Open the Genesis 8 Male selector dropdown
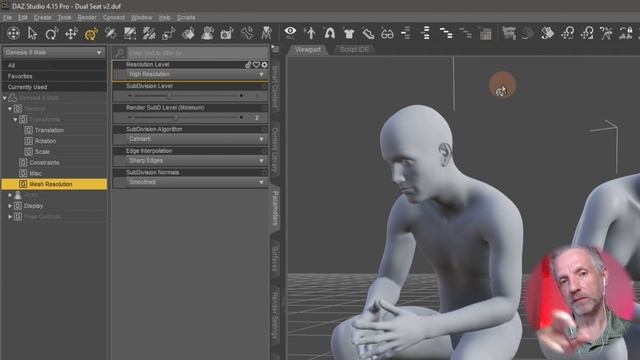The width and height of the screenshot is (640, 360). pyautogui.click(x=54, y=53)
